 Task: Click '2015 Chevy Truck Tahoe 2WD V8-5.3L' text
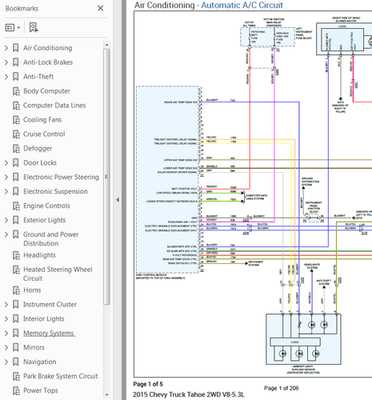tap(189, 395)
